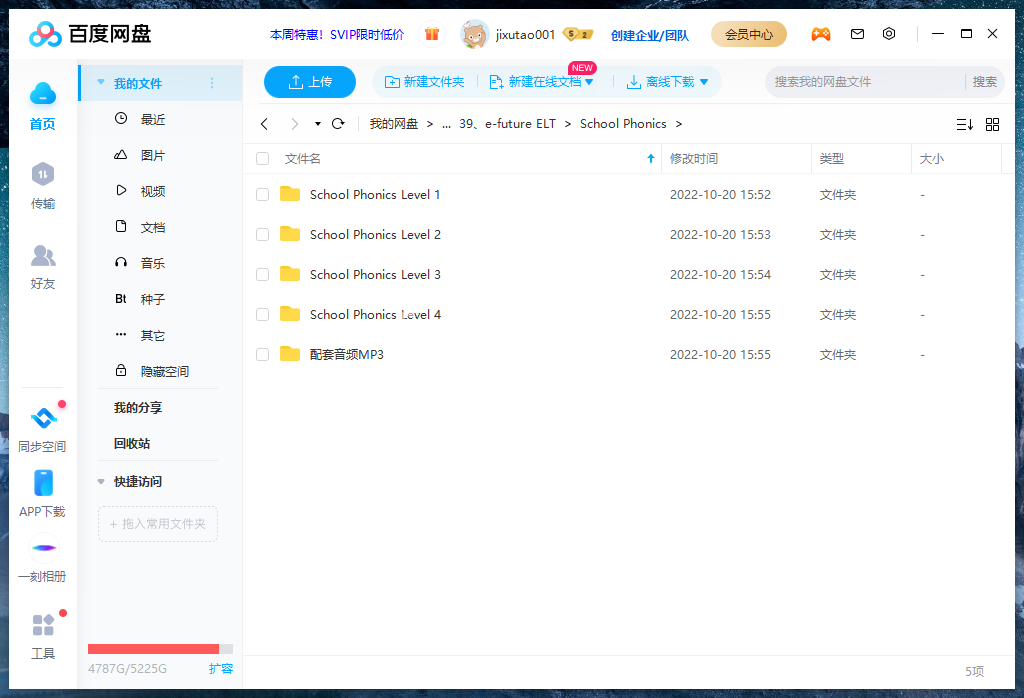The image size is (1024, 698).
Task: Check the School Phonics Level 1 checkbox
Action: [x=263, y=195]
